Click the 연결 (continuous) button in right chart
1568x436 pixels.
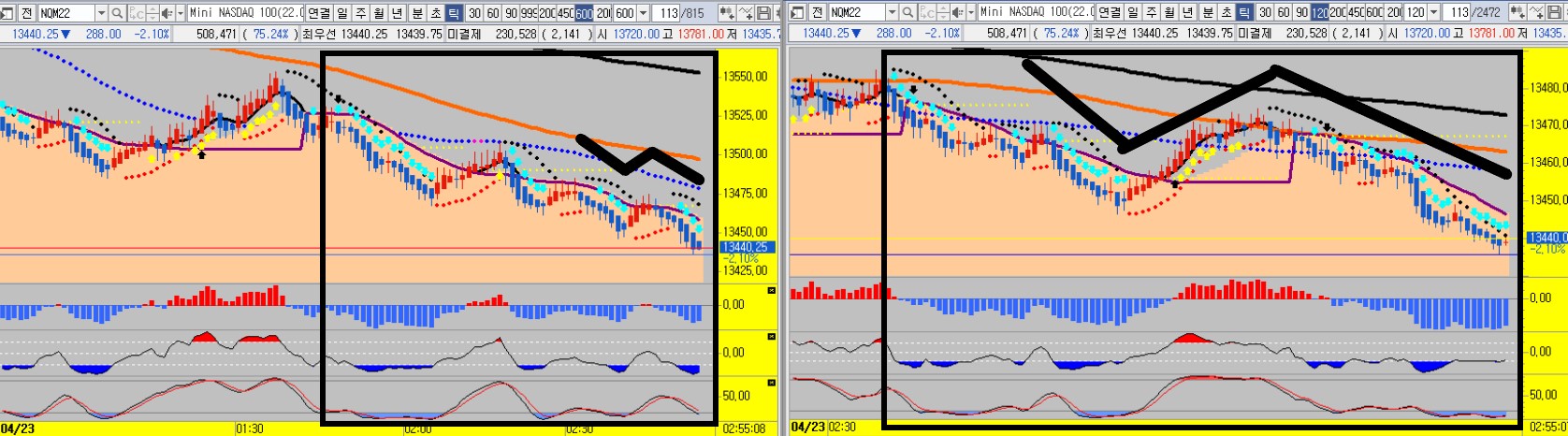point(1110,13)
